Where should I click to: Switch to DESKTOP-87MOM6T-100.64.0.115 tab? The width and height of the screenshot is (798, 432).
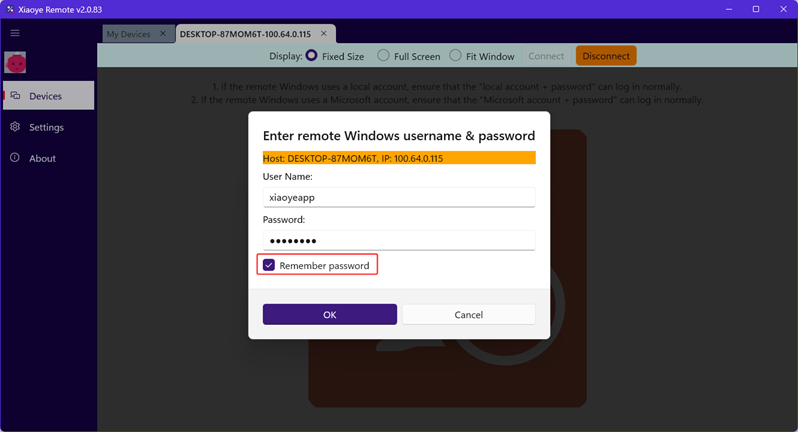coord(245,34)
